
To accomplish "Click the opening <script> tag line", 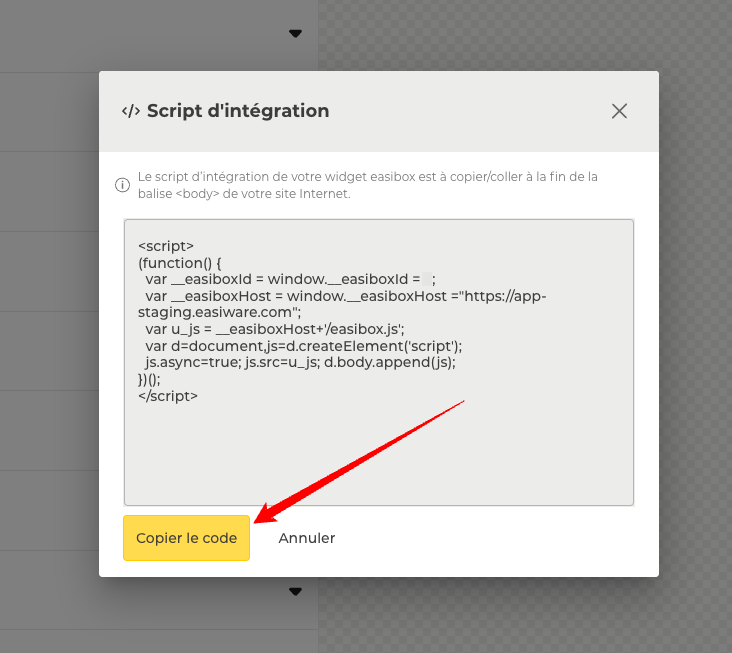I will tap(166, 246).
